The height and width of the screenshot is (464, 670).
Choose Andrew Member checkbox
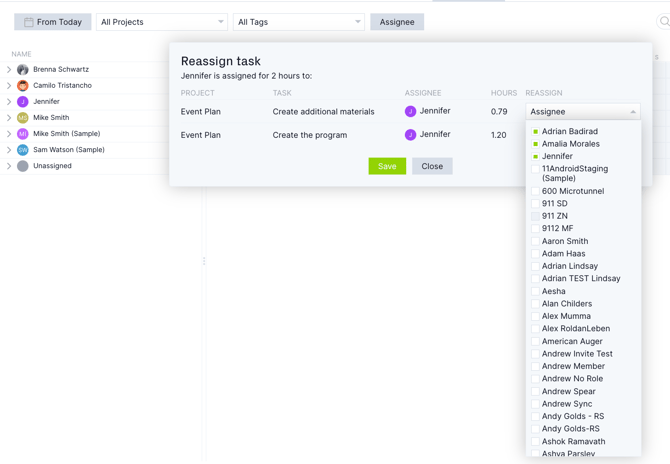535,366
